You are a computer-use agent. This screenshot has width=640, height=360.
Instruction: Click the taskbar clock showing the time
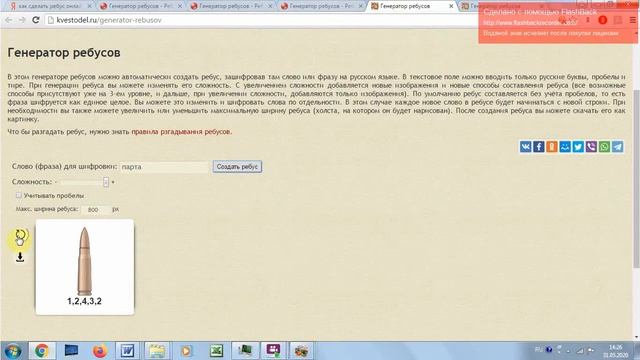(615, 351)
